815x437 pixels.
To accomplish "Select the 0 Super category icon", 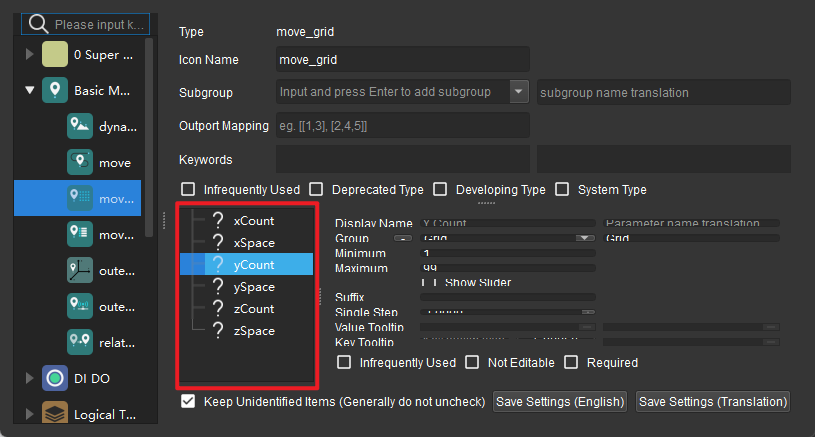I will coord(55,54).
